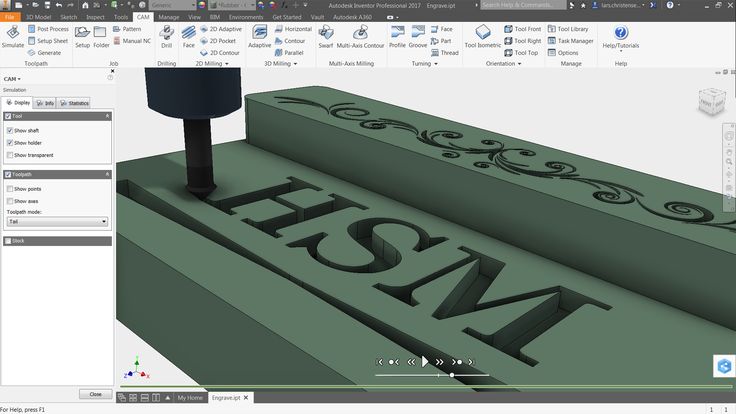This screenshot has height=414, width=736.
Task: Select the Parallel milling strategy
Action: (x=289, y=53)
